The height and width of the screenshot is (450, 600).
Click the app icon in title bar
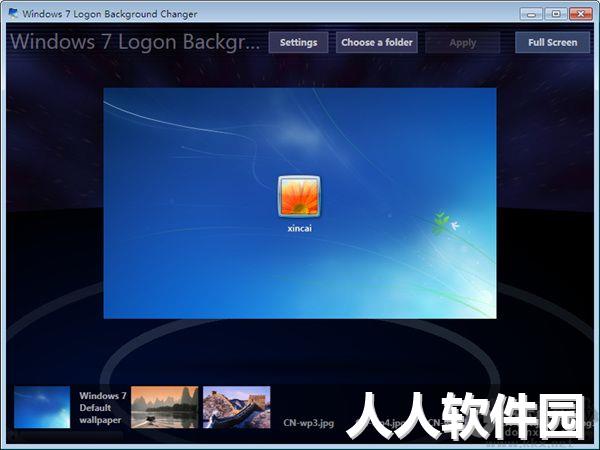tap(13, 13)
